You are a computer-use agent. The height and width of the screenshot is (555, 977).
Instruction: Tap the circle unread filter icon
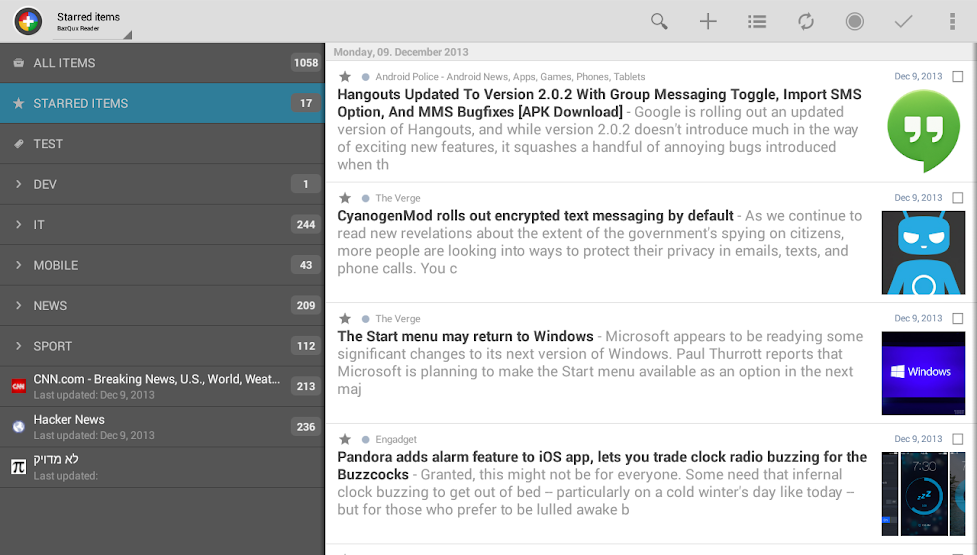[854, 21]
